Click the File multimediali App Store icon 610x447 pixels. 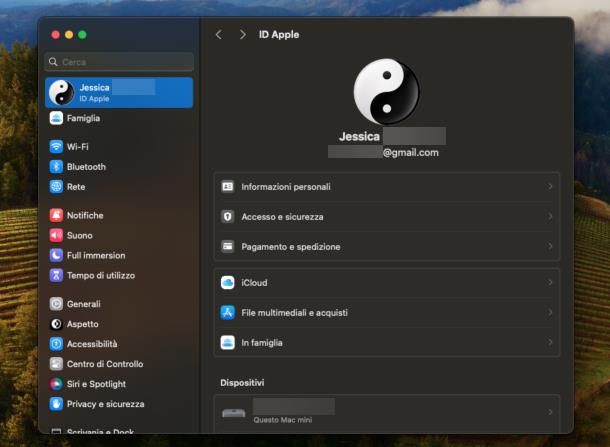tap(228, 312)
